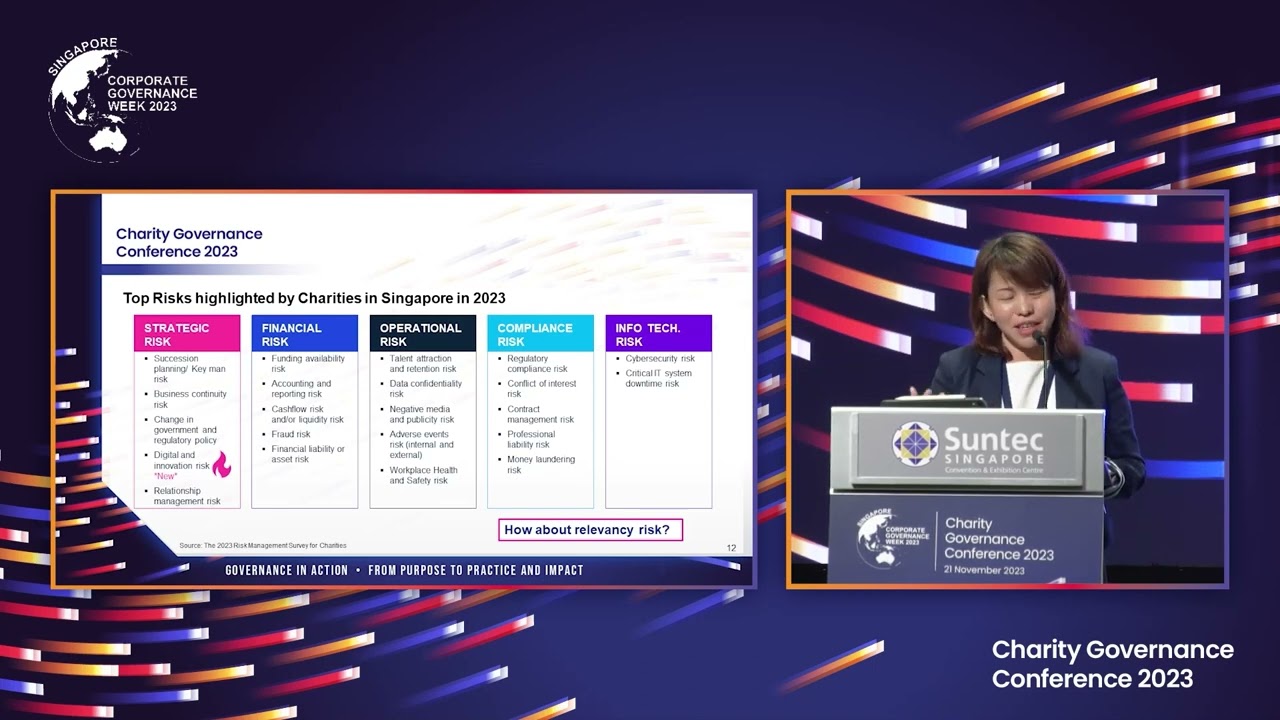This screenshot has width=1280, height=720.
Task: Click 'Financial liability or asset risk' bullet
Action: point(308,454)
